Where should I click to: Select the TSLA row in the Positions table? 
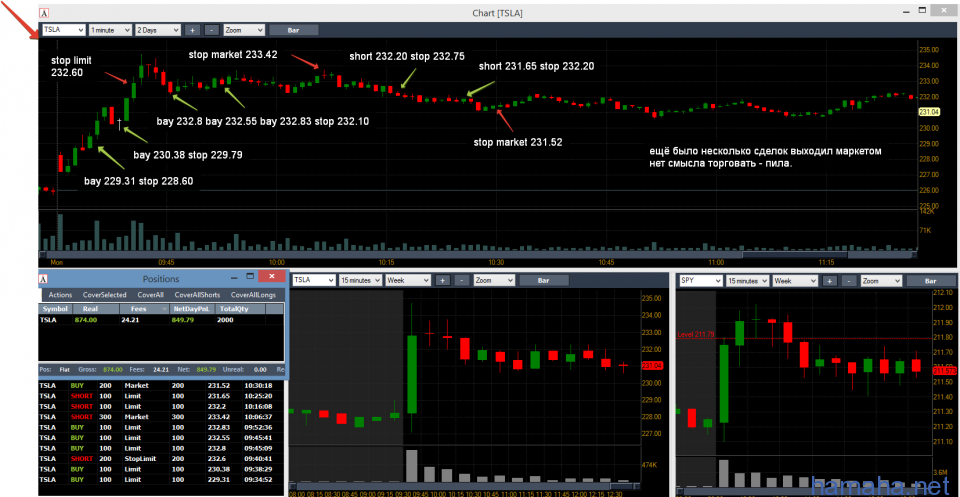pyautogui.click(x=161, y=320)
